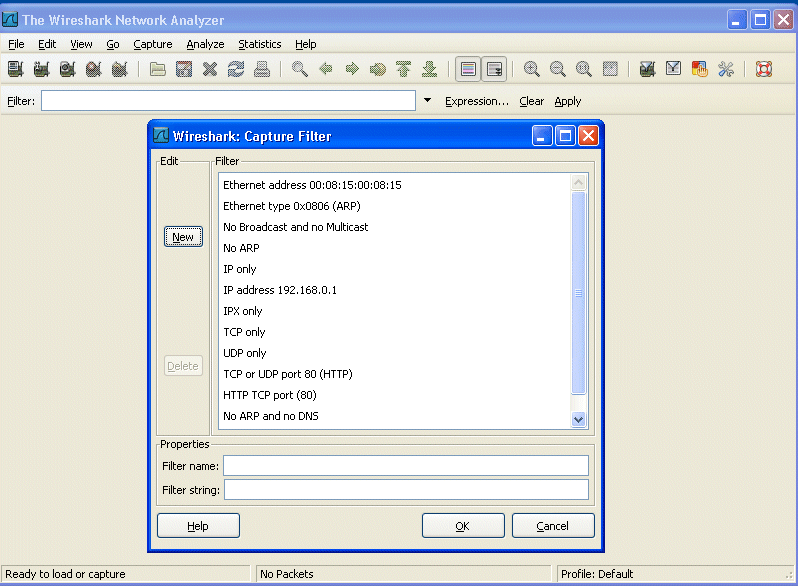The width and height of the screenshot is (798, 586).
Task: Edit capture filters toolbar icon
Action: pyautogui.click(x=647, y=69)
